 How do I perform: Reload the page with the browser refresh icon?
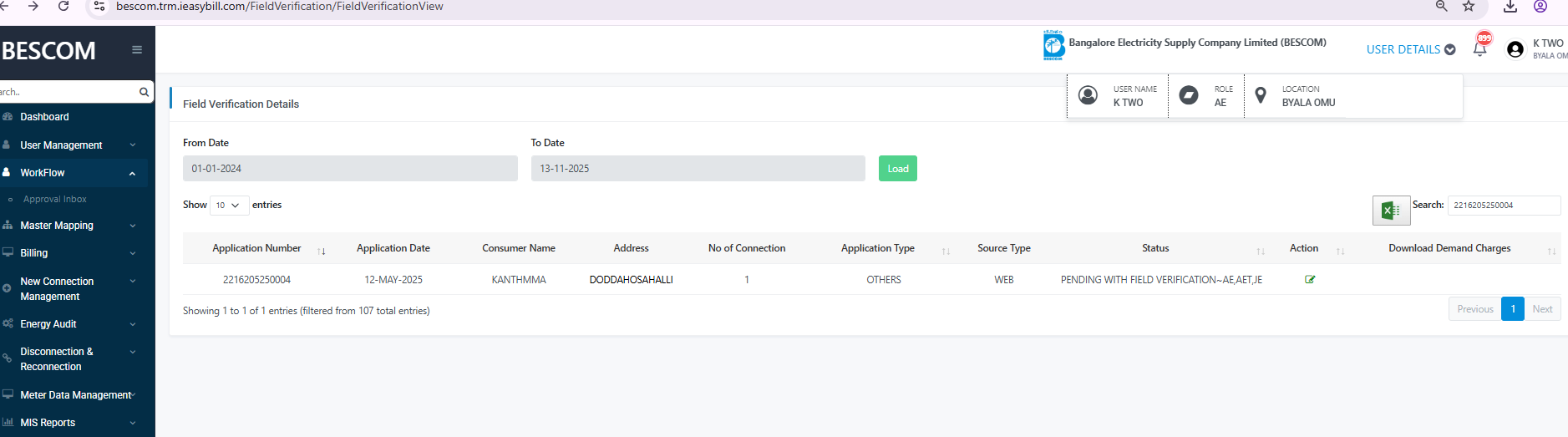click(x=63, y=6)
